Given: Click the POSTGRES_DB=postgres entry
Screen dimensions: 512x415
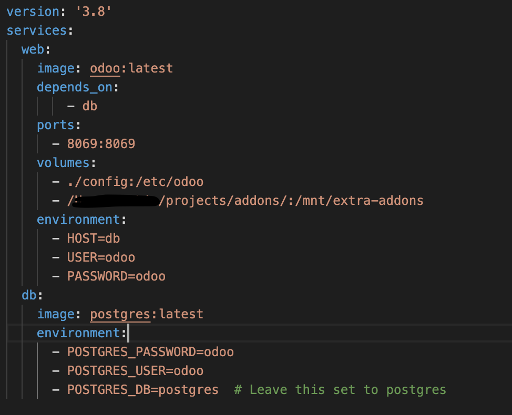Looking at the screenshot, I should [143, 390].
